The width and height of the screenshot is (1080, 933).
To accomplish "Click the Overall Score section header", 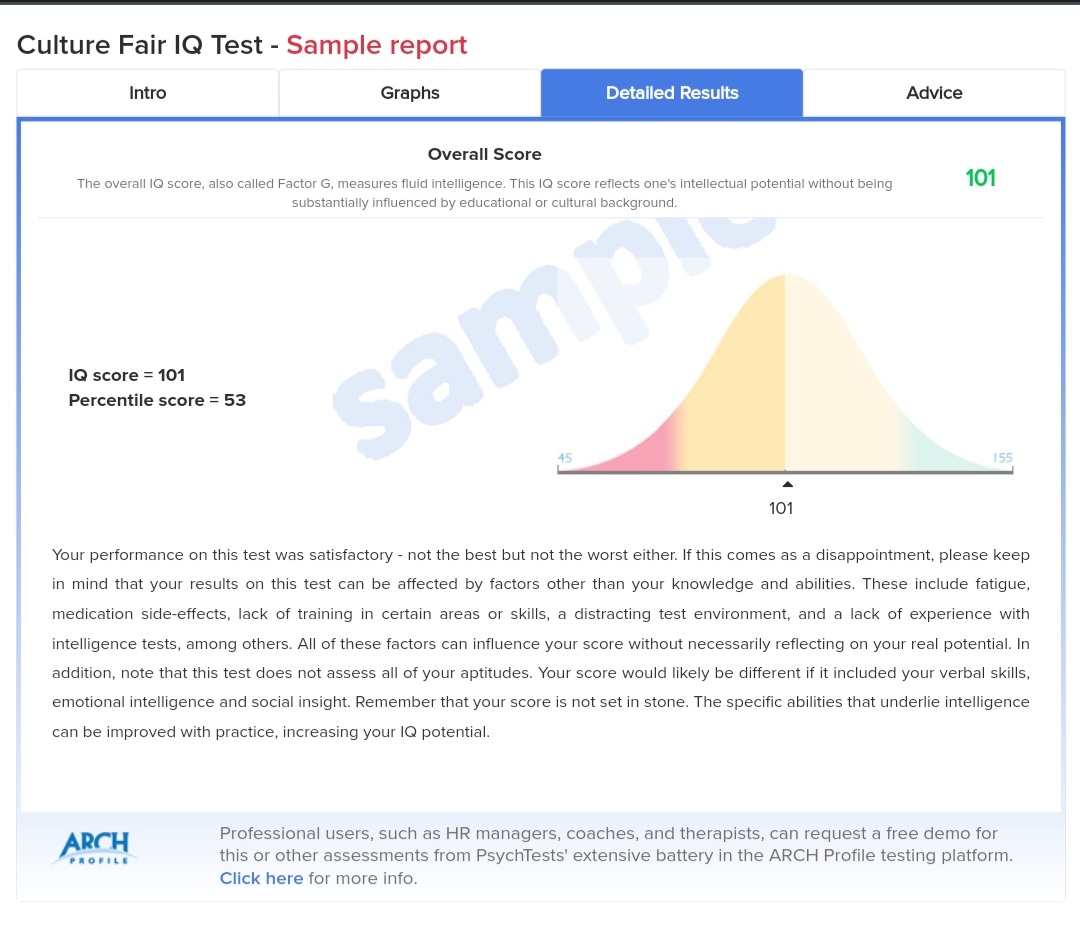I will coord(484,154).
